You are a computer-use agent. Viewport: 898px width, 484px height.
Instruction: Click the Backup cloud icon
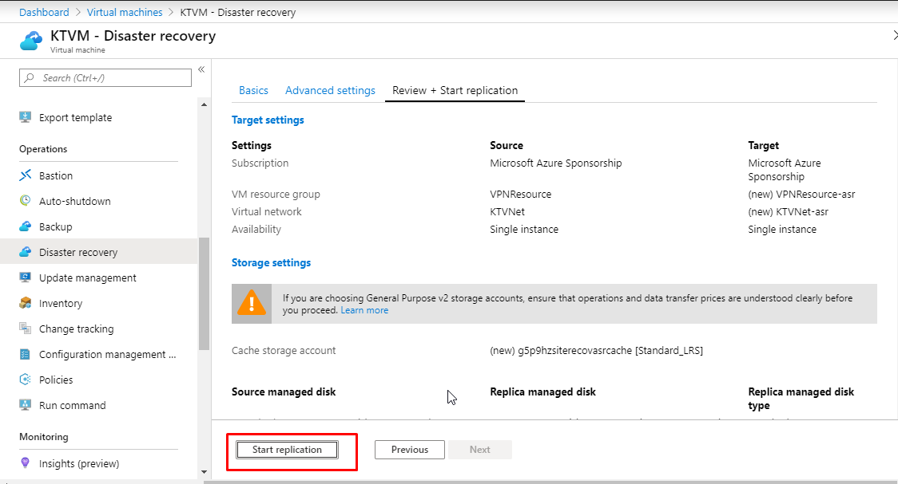25,226
